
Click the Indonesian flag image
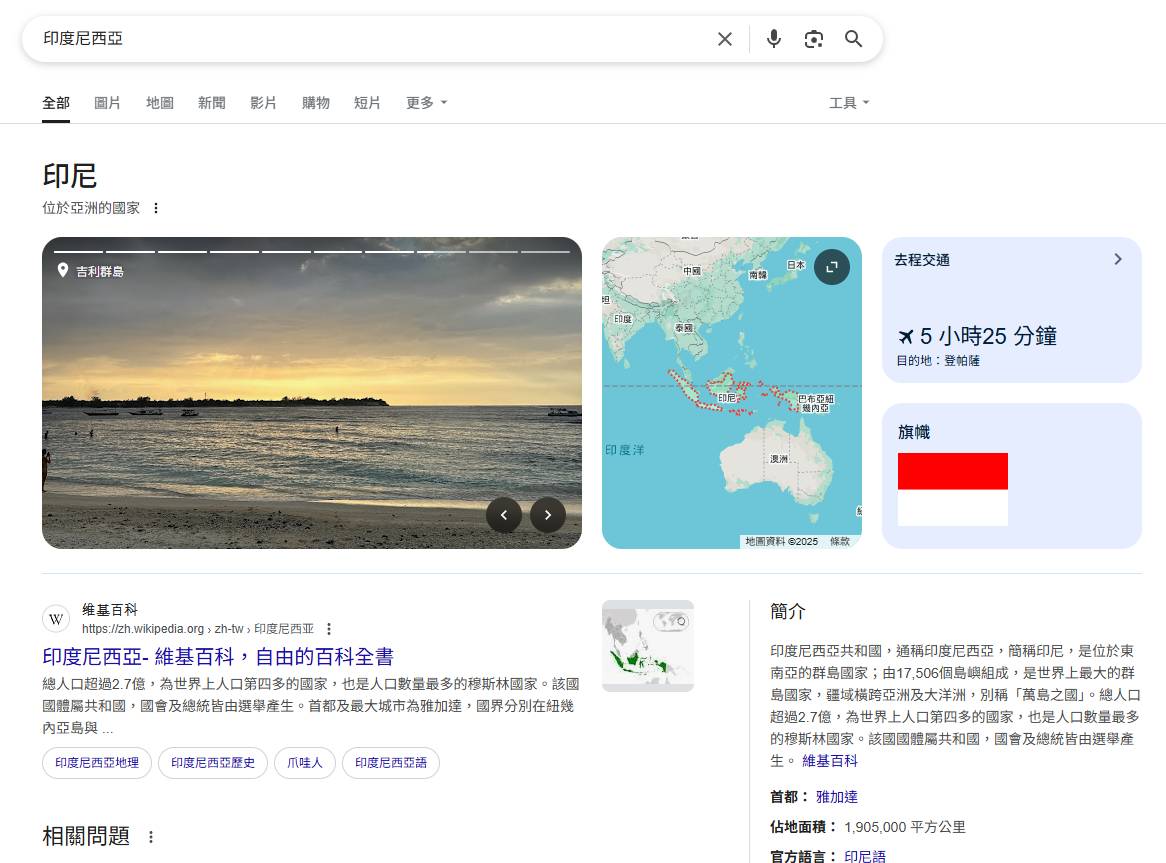pos(953,489)
